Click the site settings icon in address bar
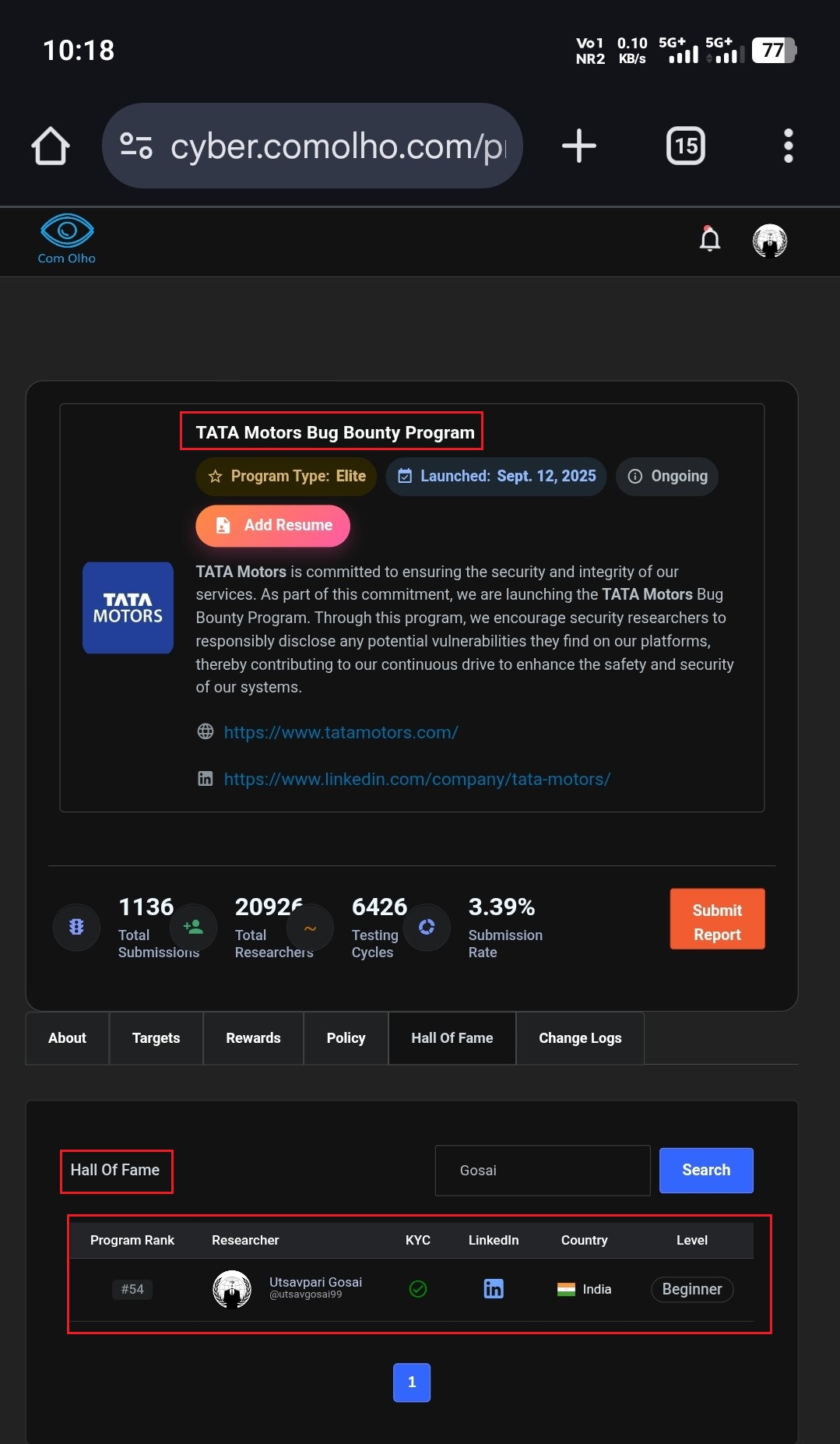 tap(135, 146)
